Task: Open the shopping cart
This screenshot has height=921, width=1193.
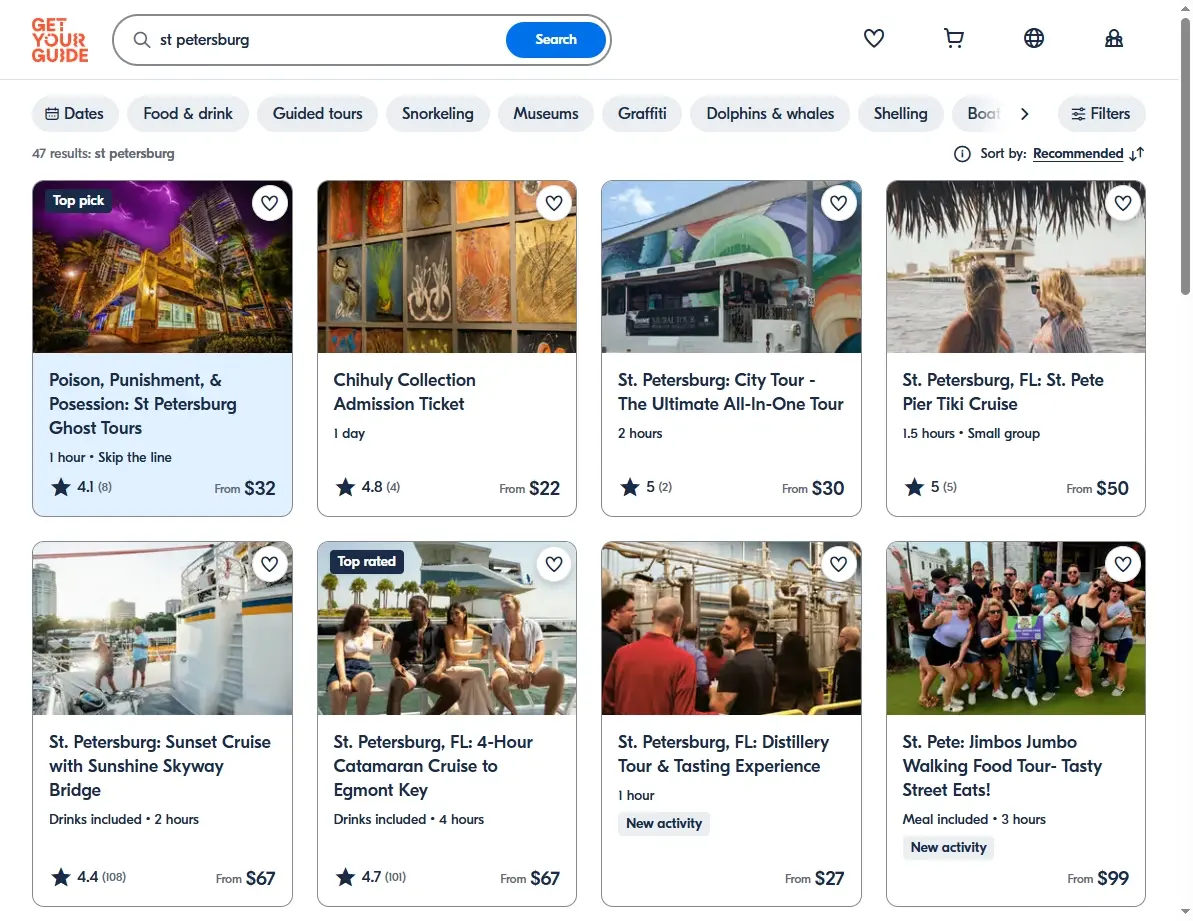Action: point(953,38)
